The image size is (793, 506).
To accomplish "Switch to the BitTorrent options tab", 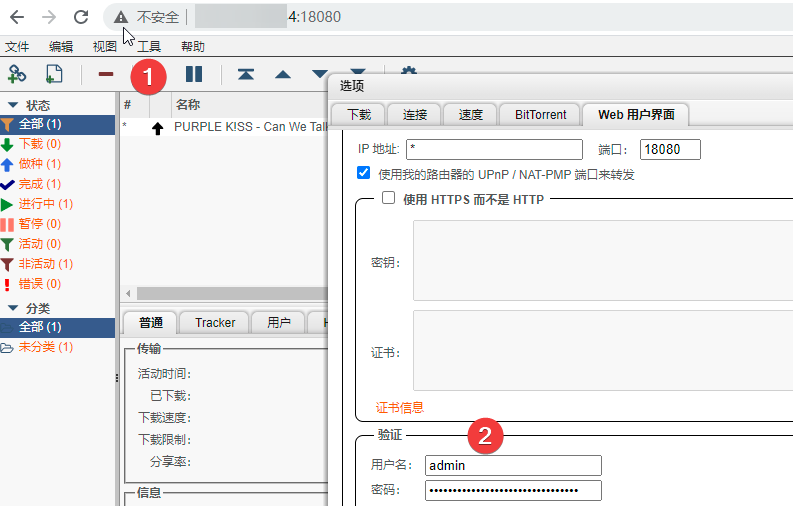I will pos(540,114).
